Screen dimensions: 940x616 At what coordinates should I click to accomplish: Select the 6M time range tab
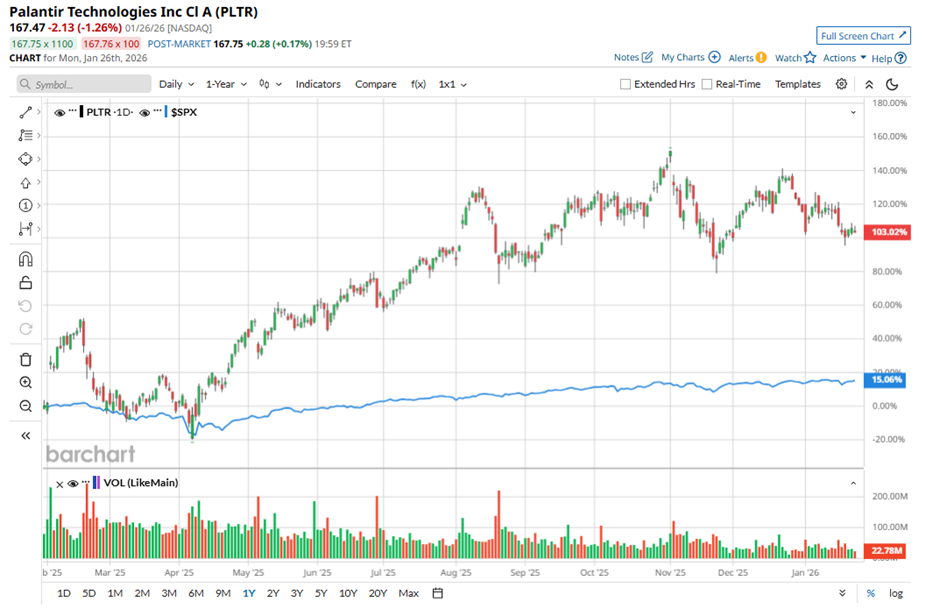pyautogui.click(x=195, y=593)
